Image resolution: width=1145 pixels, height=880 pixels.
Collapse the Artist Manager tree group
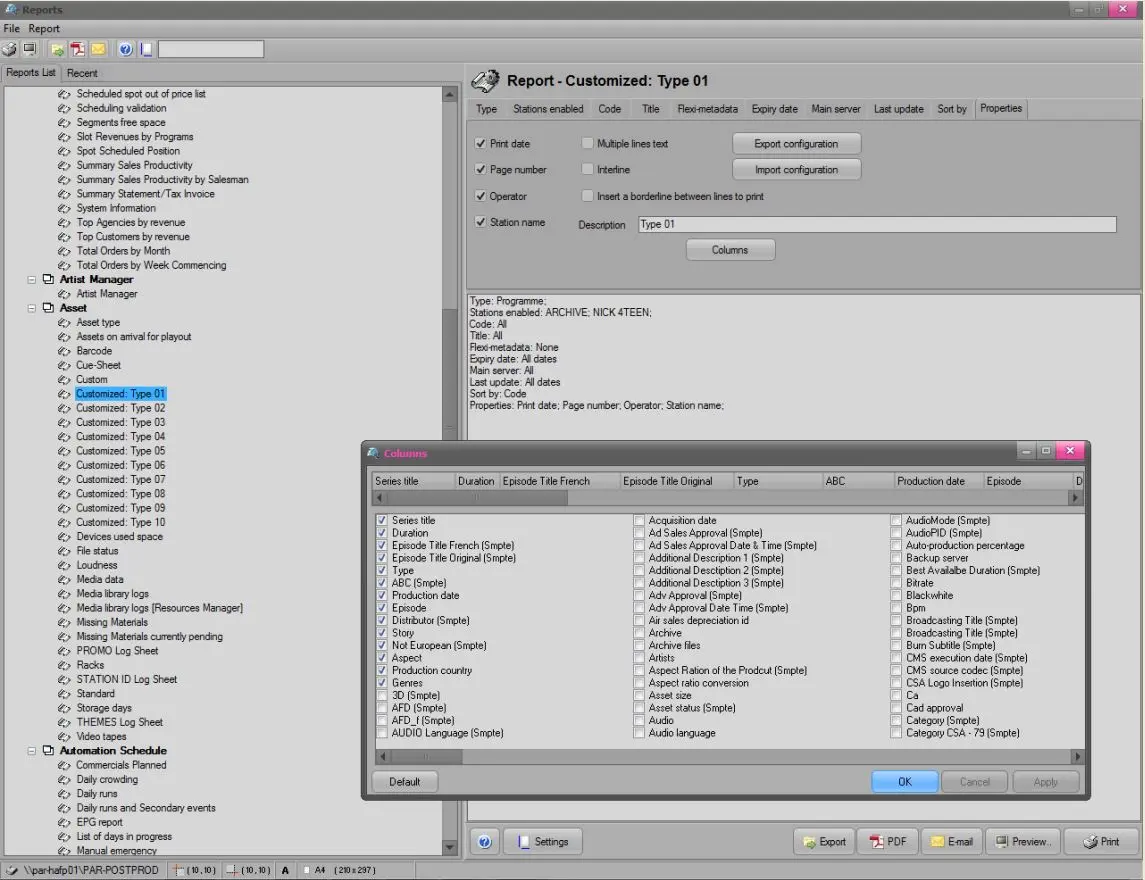click(x=32, y=280)
